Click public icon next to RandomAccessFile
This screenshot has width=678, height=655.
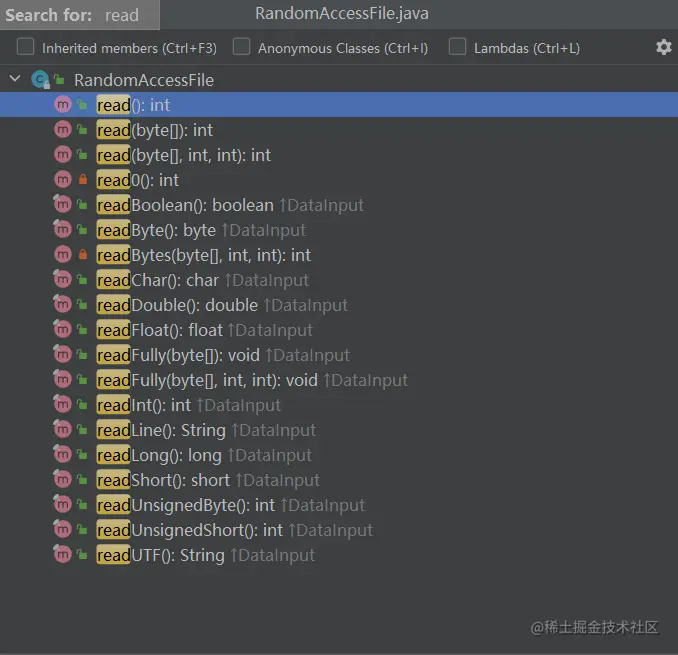pos(59,80)
